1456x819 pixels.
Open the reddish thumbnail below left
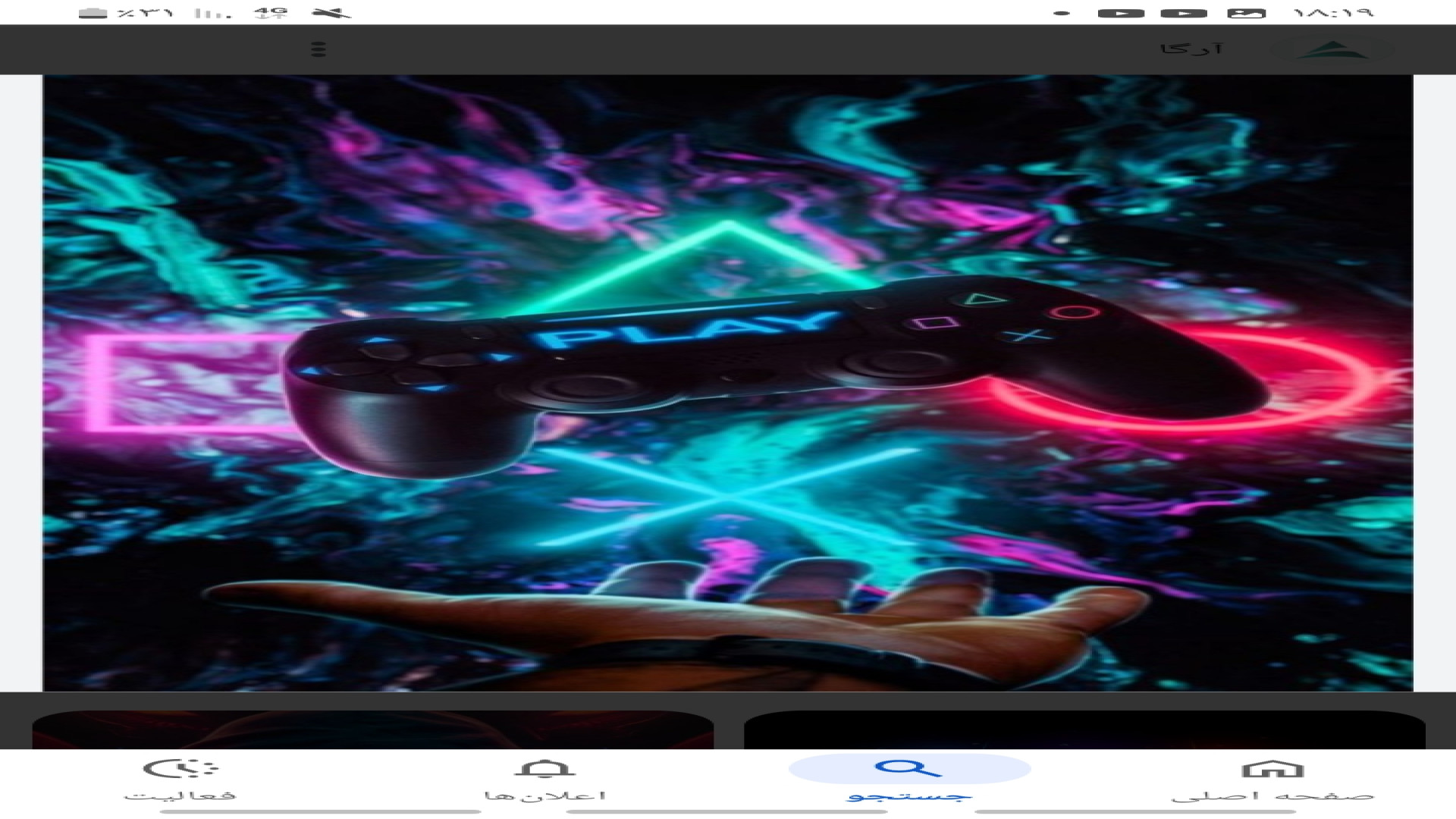tap(372, 730)
